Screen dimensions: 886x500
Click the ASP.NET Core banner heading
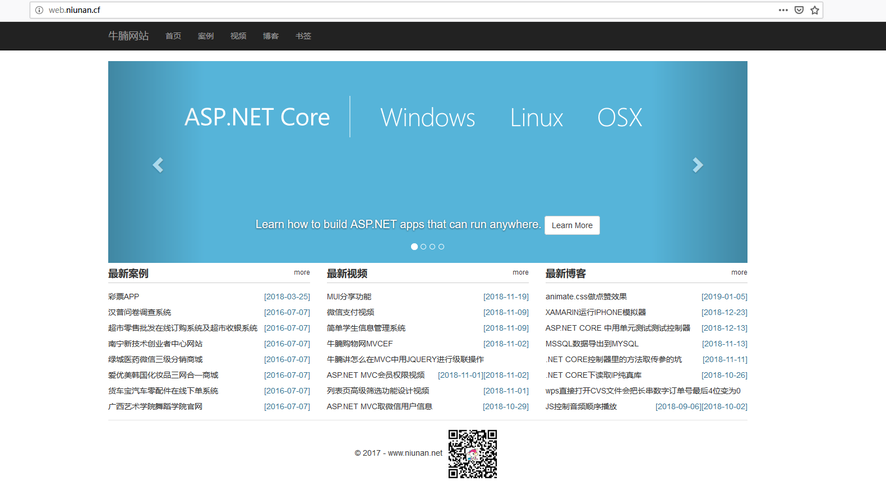pos(257,118)
